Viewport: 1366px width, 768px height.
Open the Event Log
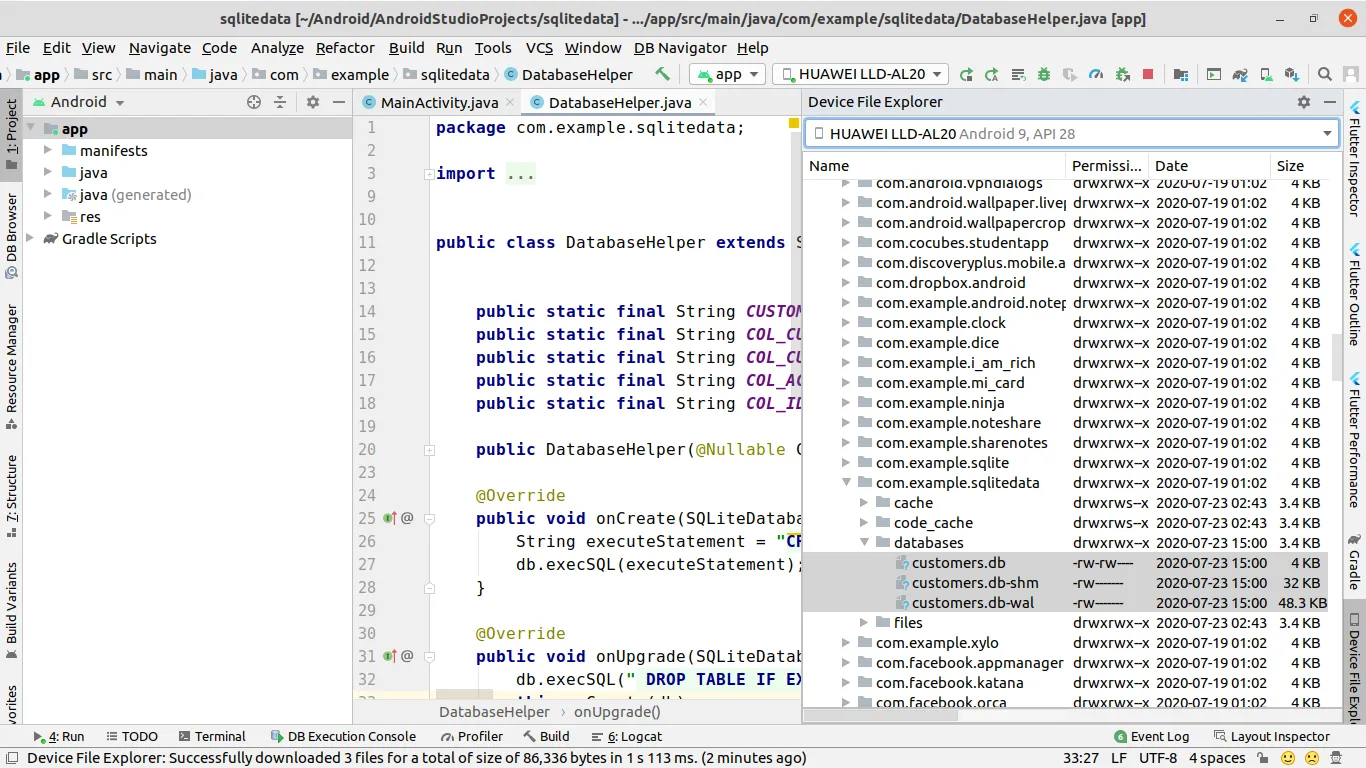[x=1151, y=736]
